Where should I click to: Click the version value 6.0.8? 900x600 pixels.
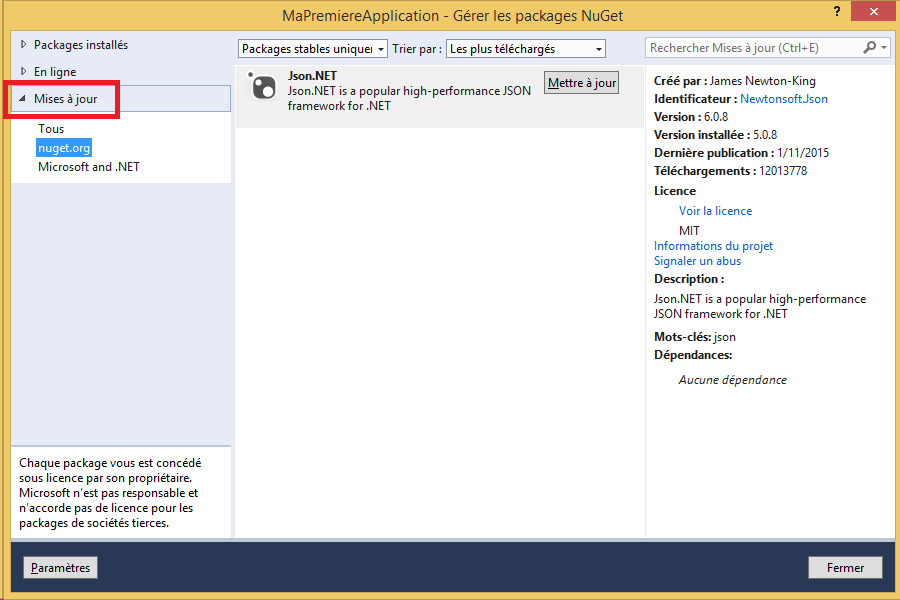pos(716,117)
